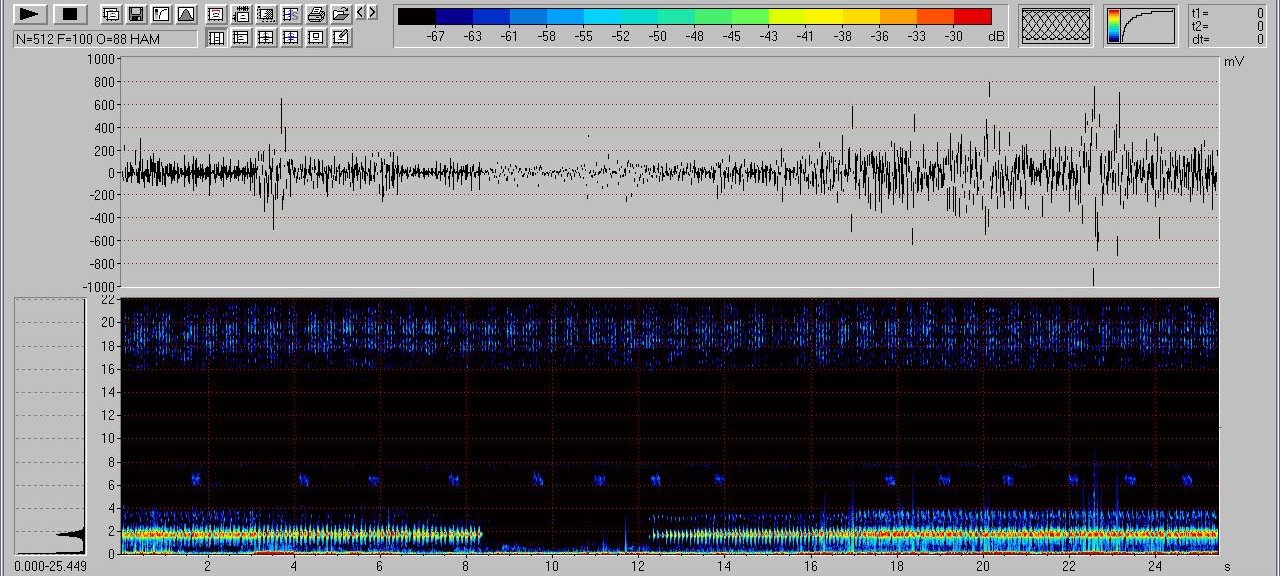Click the printer icon to print
The width and height of the screenshot is (1280, 576).
click(316, 14)
